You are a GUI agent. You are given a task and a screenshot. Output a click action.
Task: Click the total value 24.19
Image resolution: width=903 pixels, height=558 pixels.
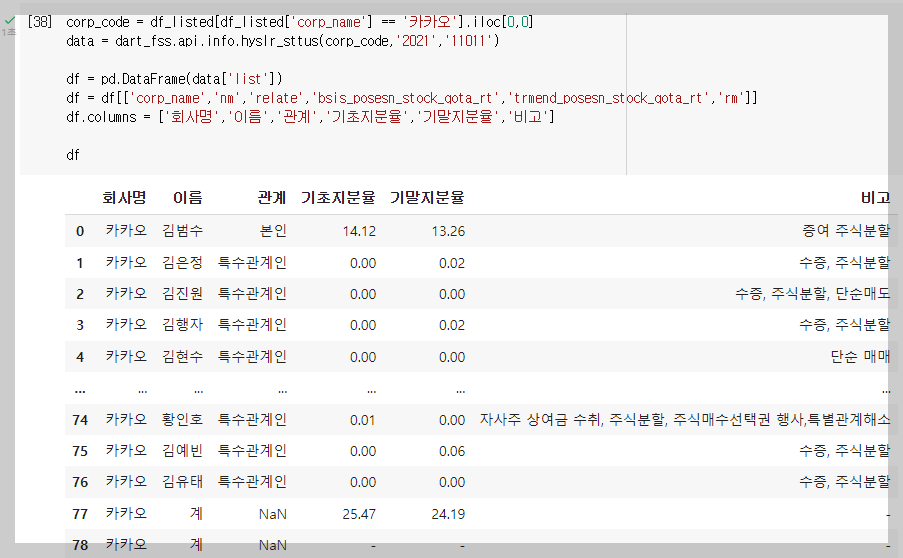[448, 514]
